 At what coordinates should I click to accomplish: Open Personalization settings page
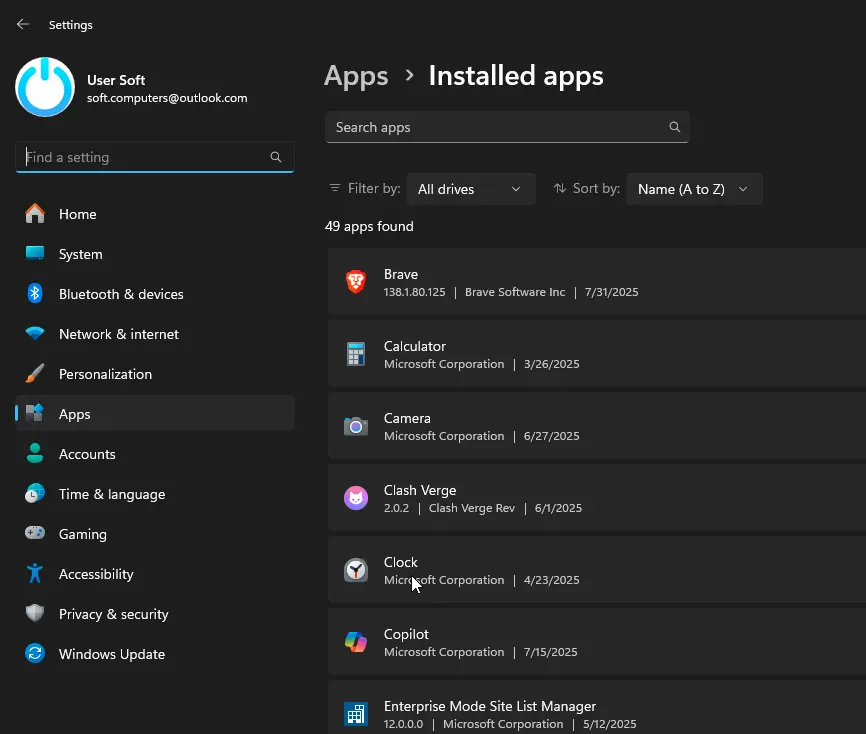tap(105, 374)
